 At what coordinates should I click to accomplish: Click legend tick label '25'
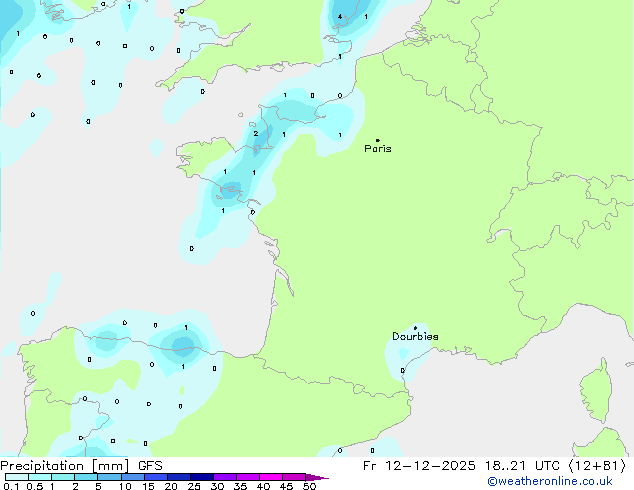click(x=194, y=486)
